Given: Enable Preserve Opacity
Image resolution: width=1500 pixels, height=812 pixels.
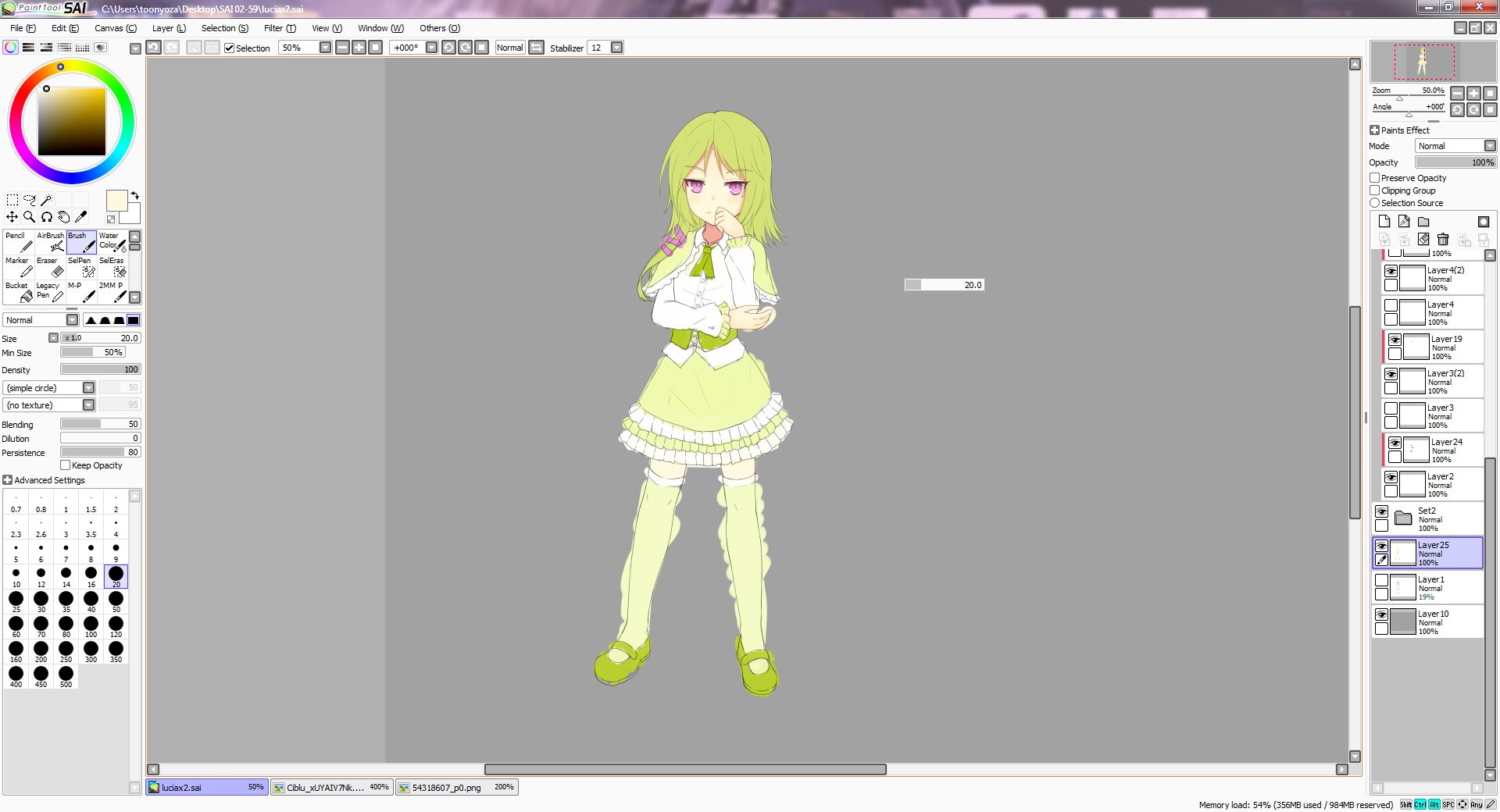Looking at the screenshot, I should pyautogui.click(x=1375, y=178).
